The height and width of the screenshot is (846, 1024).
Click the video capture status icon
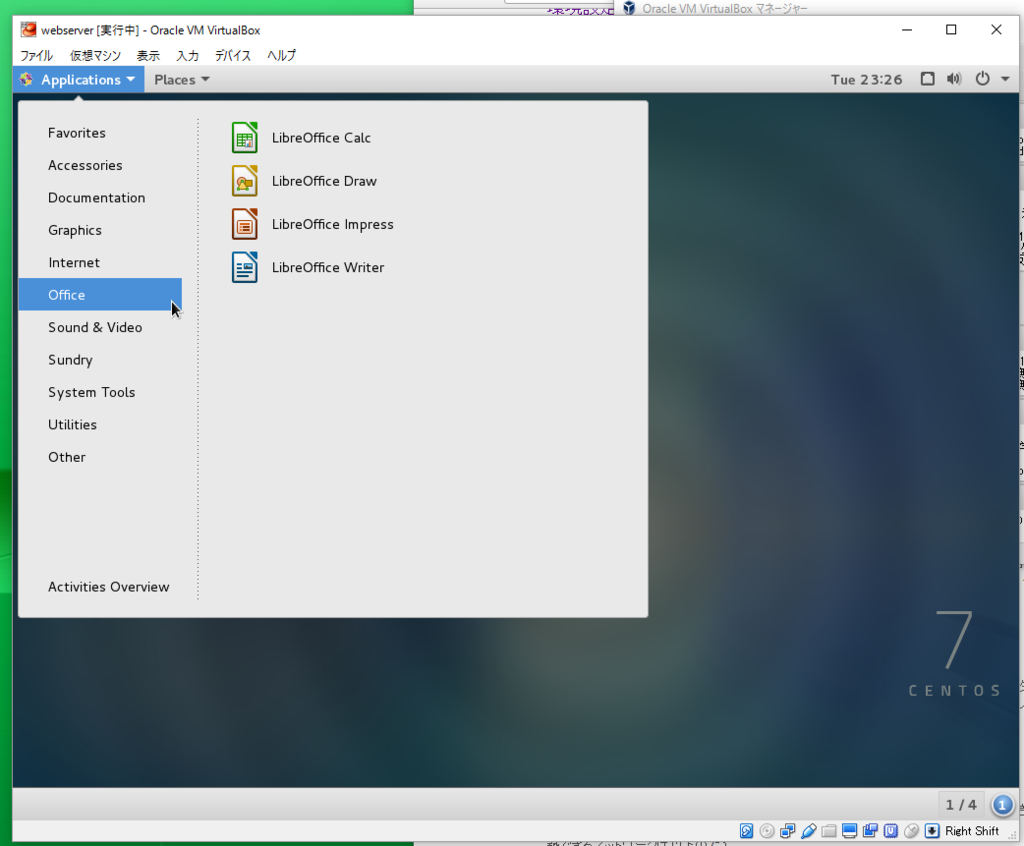pos(870,831)
